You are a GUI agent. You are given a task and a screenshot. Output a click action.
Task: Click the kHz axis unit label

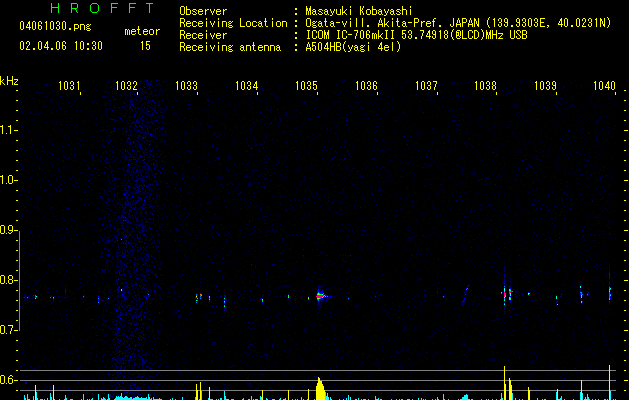[9, 81]
